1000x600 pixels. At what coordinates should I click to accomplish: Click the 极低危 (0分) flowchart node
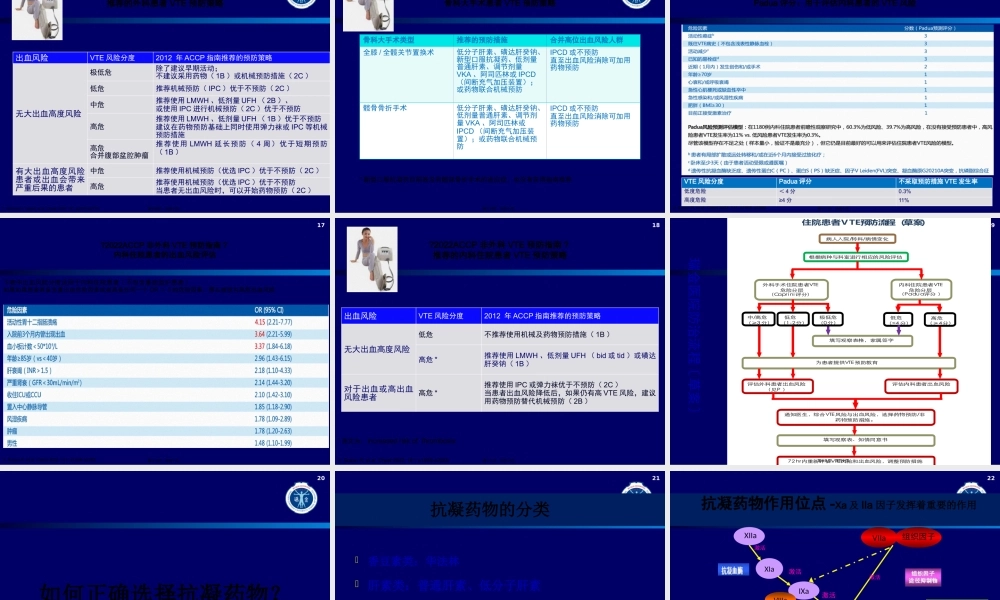[830, 319]
